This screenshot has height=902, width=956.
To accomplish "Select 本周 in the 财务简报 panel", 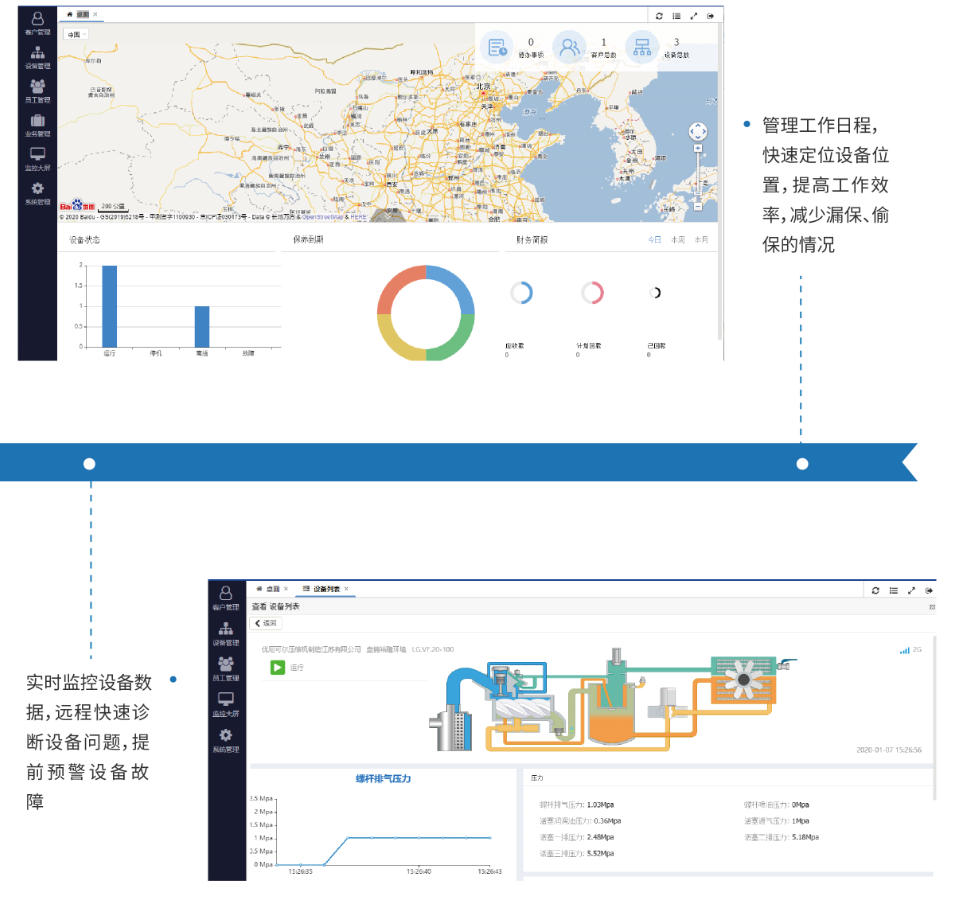I will click(678, 240).
